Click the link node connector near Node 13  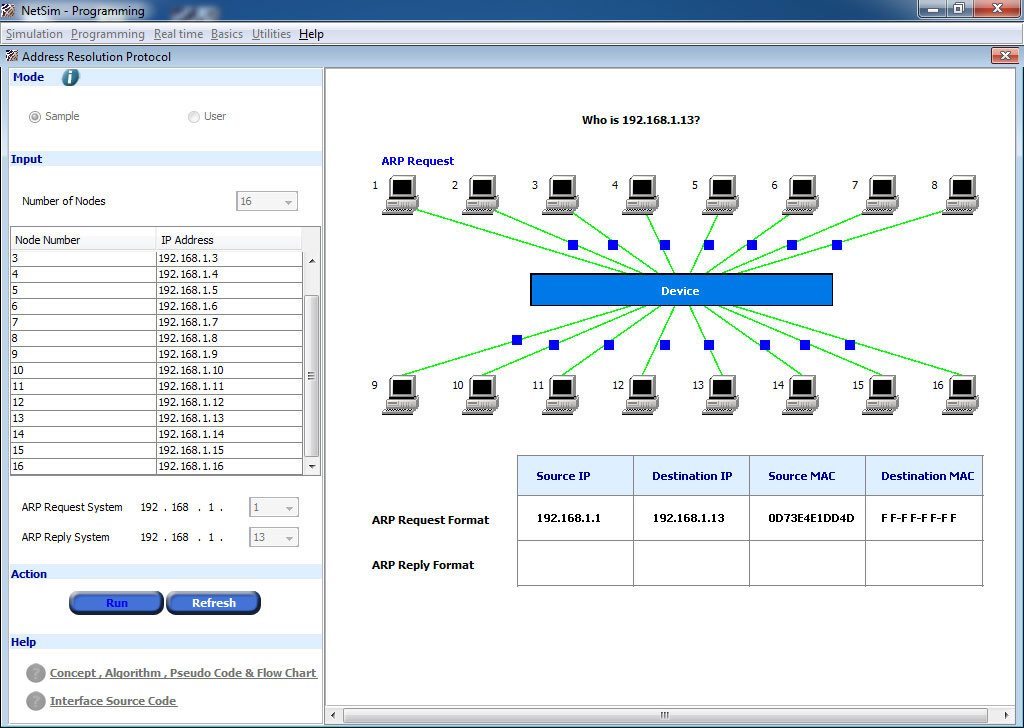(x=709, y=345)
